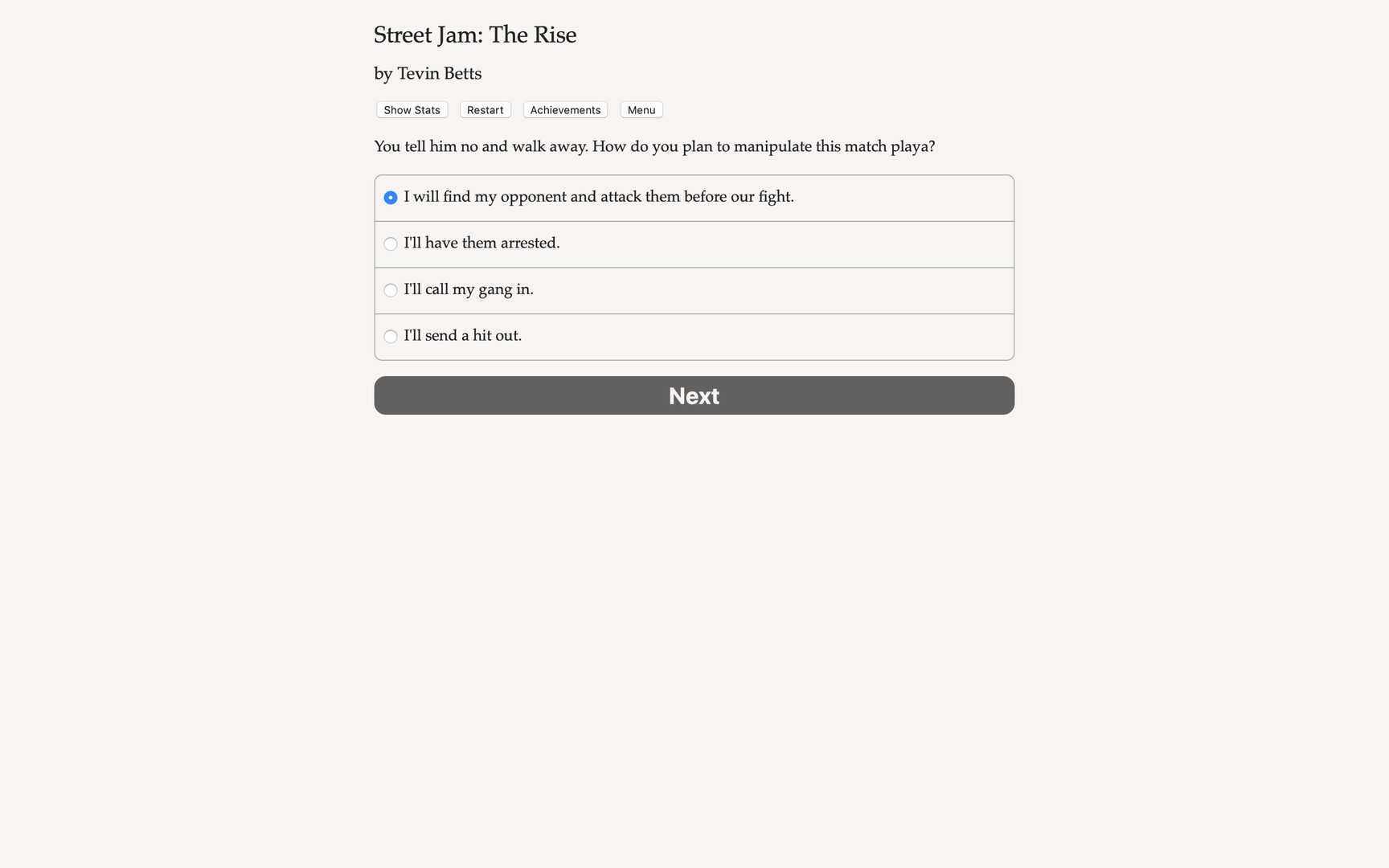Click the Restart control in the toolbar

click(485, 109)
